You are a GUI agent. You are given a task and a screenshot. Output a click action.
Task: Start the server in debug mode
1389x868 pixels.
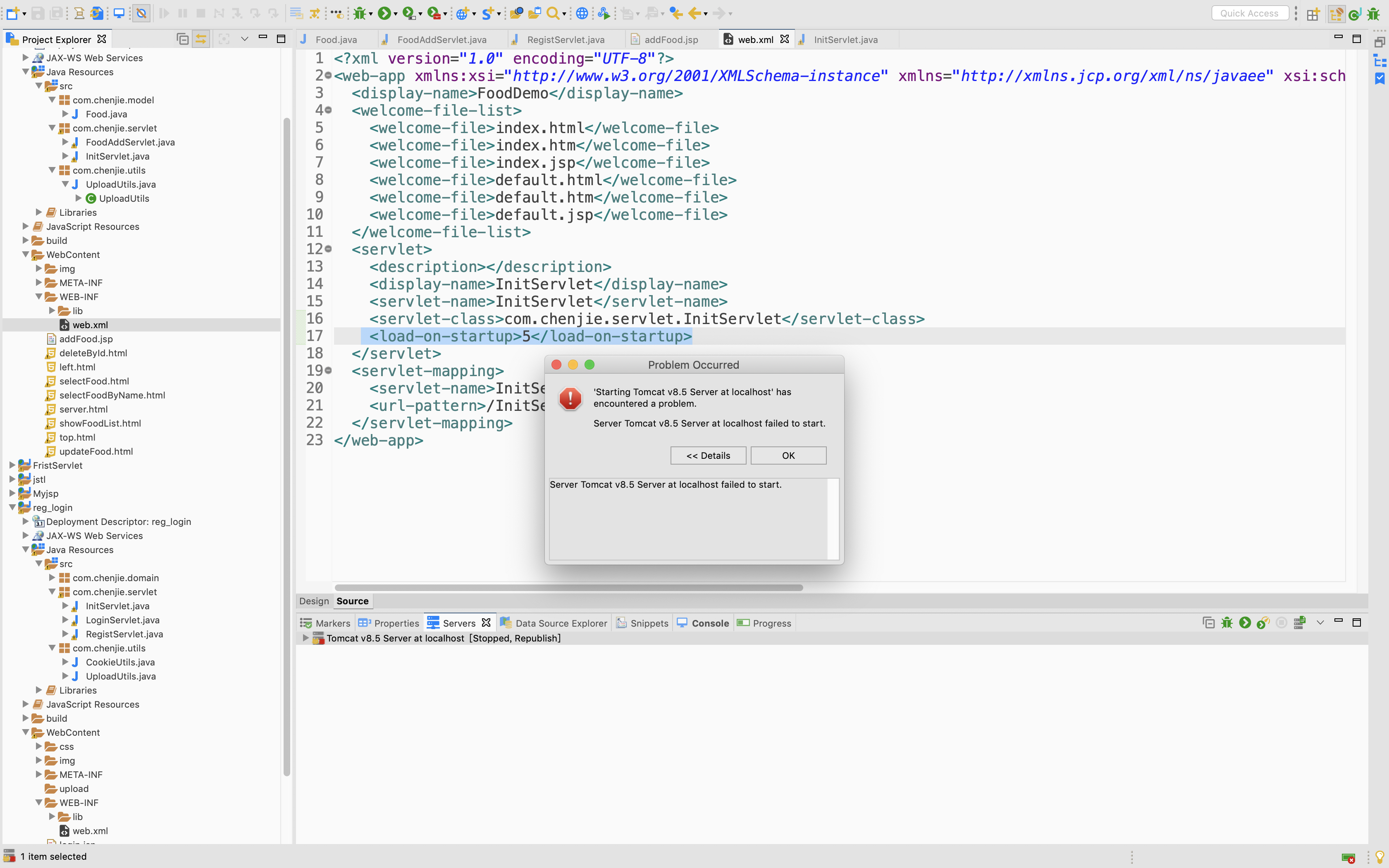point(1227,623)
